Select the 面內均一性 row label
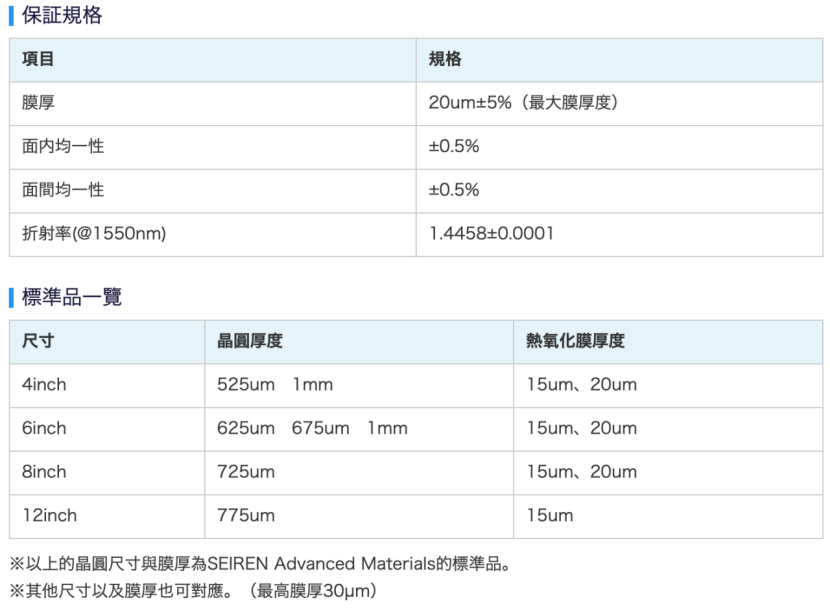Image resolution: width=830 pixels, height=612 pixels. coord(63,147)
